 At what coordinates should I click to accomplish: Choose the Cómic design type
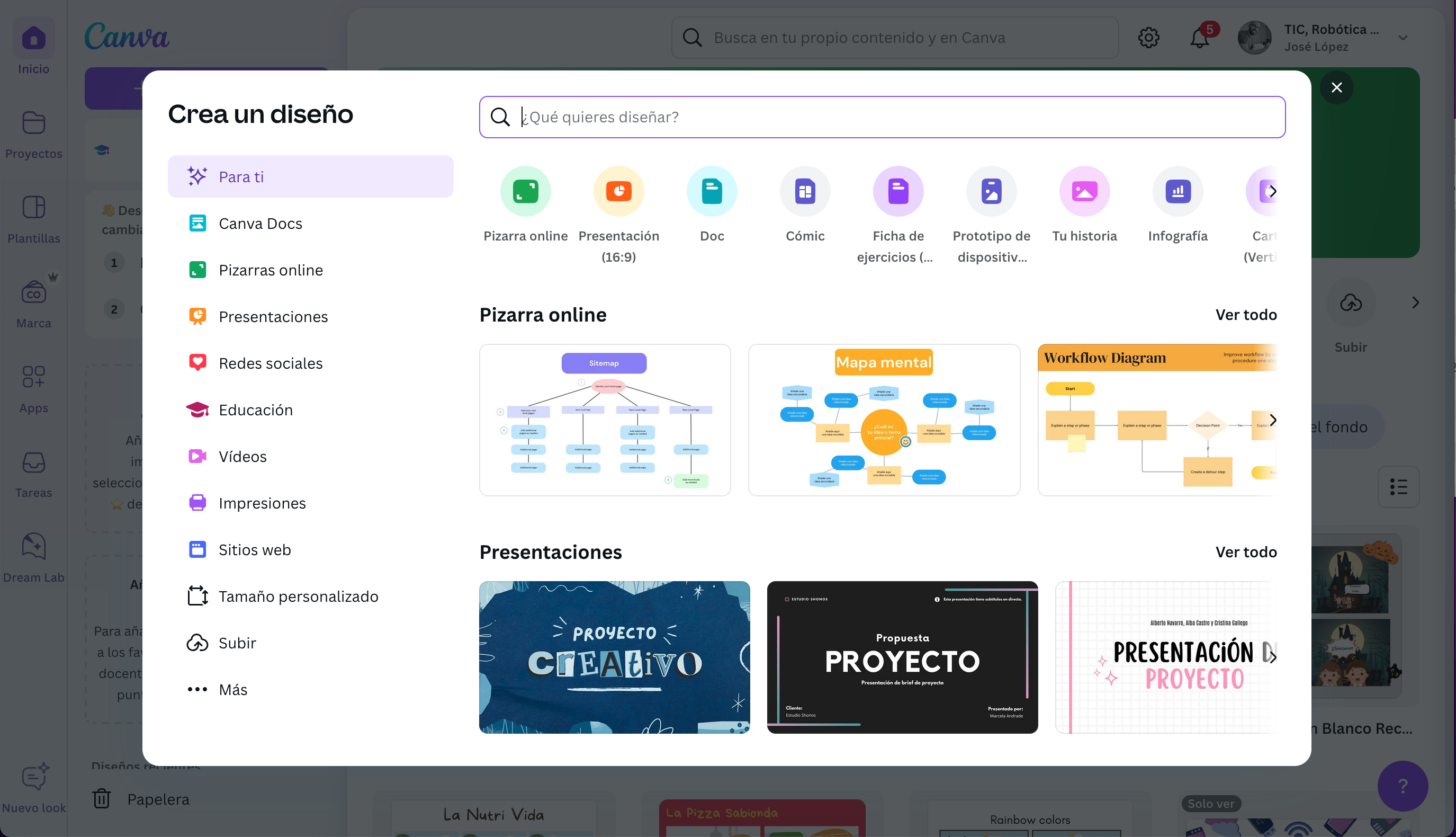coord(805,191)
